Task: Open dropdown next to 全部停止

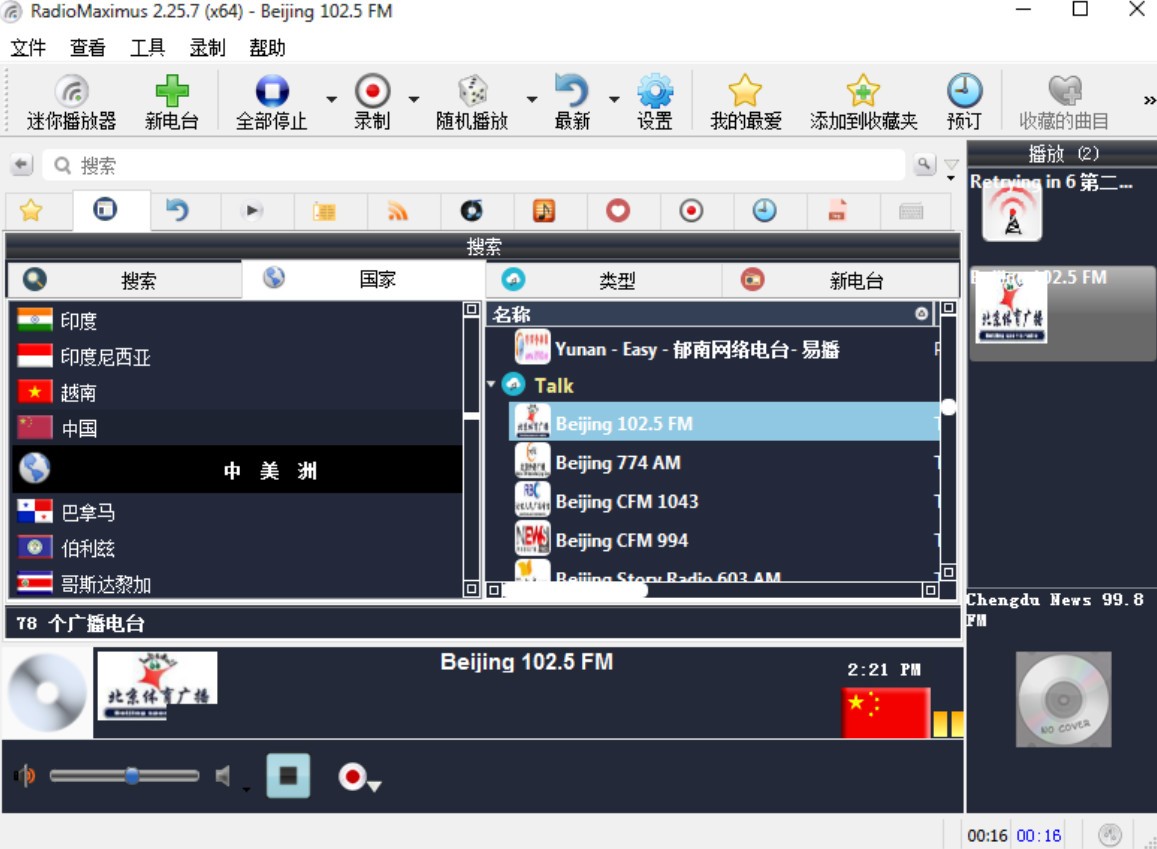Action: click(331, 99)
